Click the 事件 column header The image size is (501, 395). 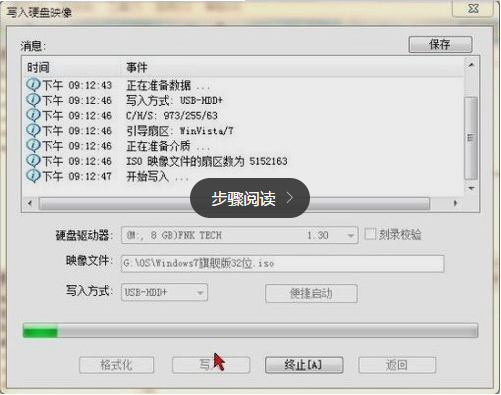137,68
